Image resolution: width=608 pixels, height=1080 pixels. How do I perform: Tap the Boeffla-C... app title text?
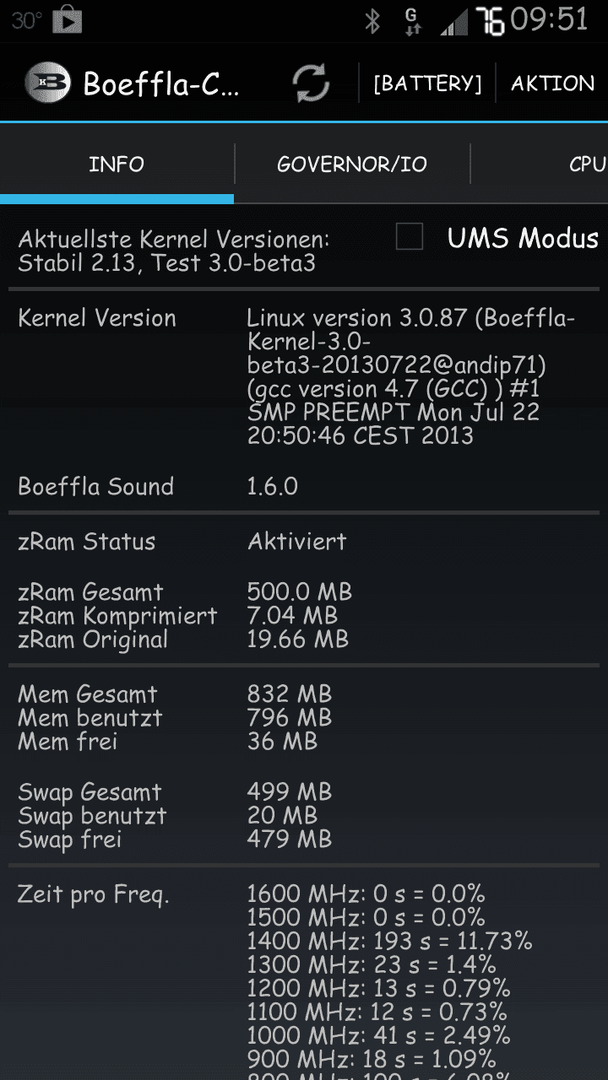coord(161,83)
